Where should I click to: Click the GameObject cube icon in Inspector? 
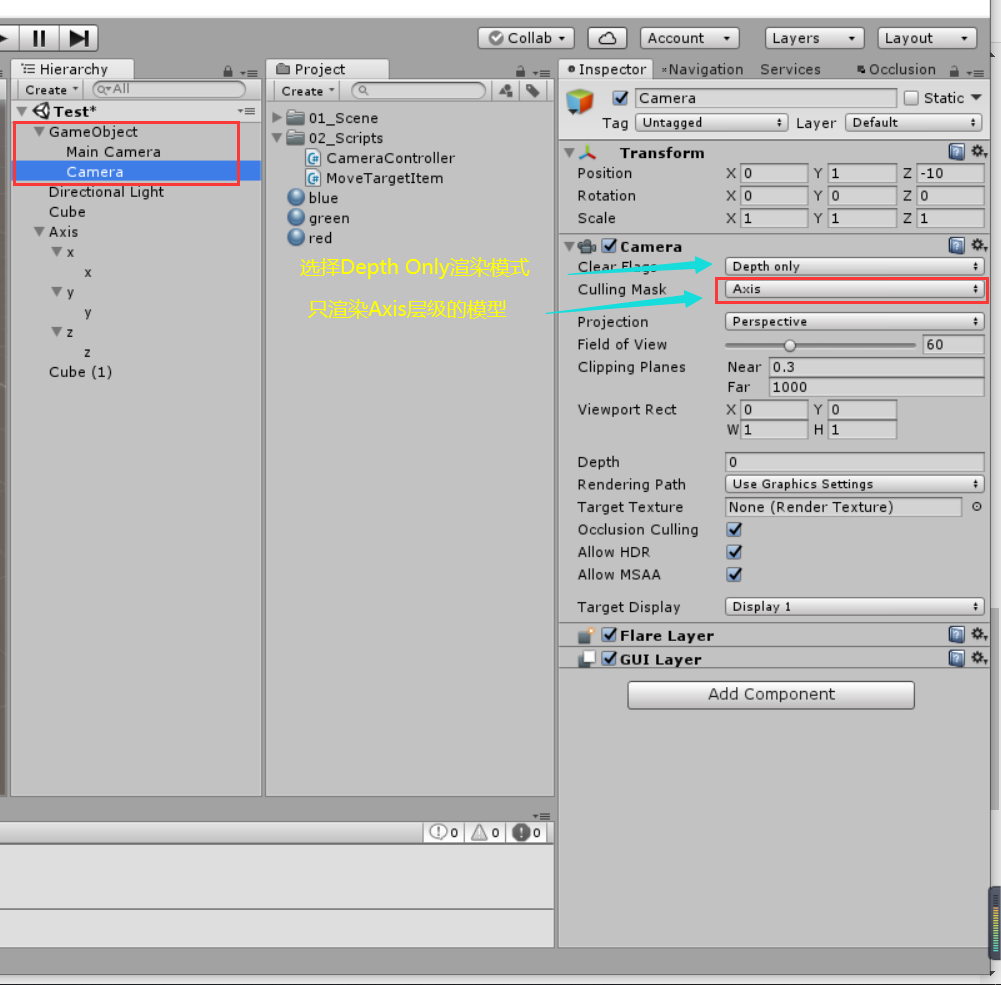pos(580,102)
